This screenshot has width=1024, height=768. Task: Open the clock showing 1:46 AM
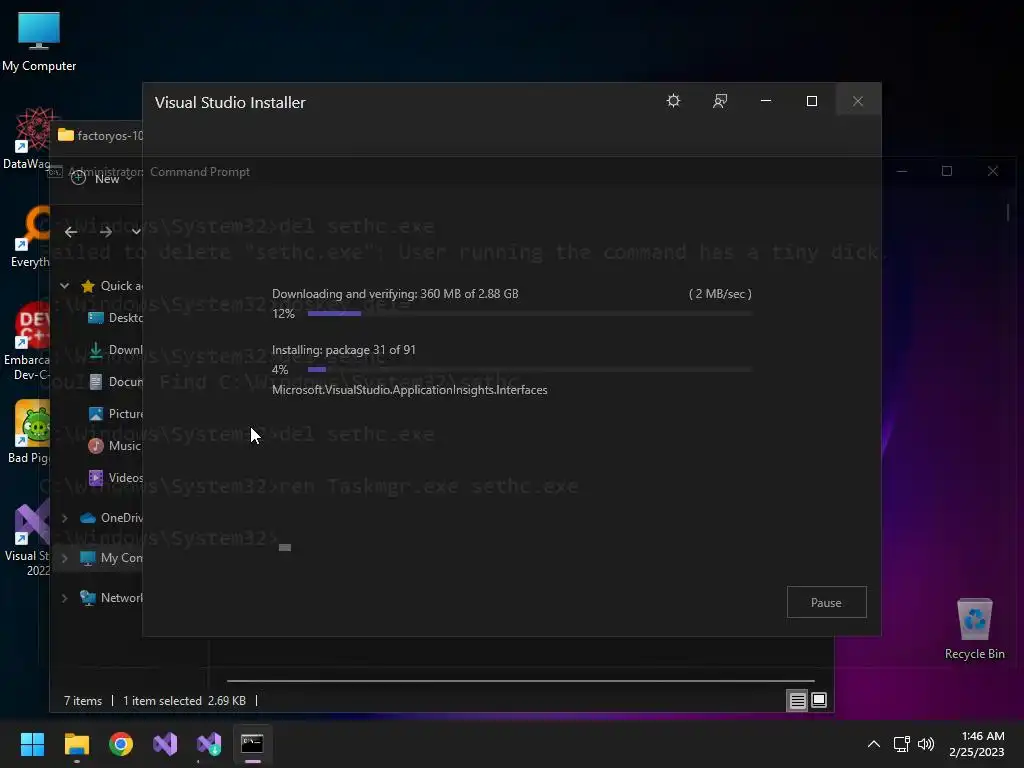[x=976, y=744]
